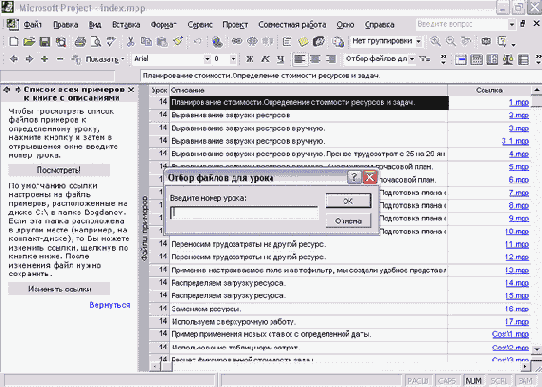Open the font size dropdown
The width and height of the screenshot is (542, 387).
[233, 59]
